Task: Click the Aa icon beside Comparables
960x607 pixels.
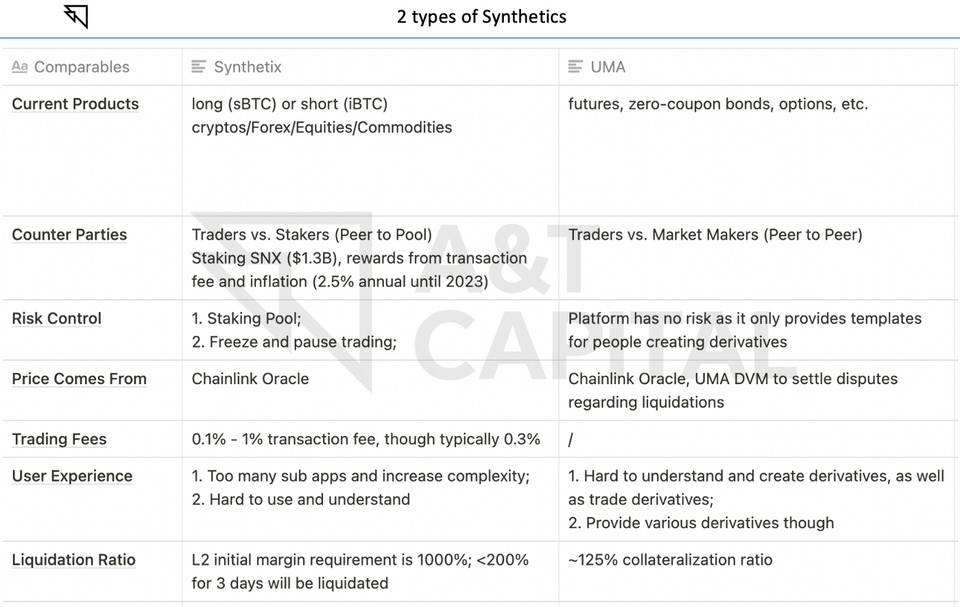Action: [20, 67]
